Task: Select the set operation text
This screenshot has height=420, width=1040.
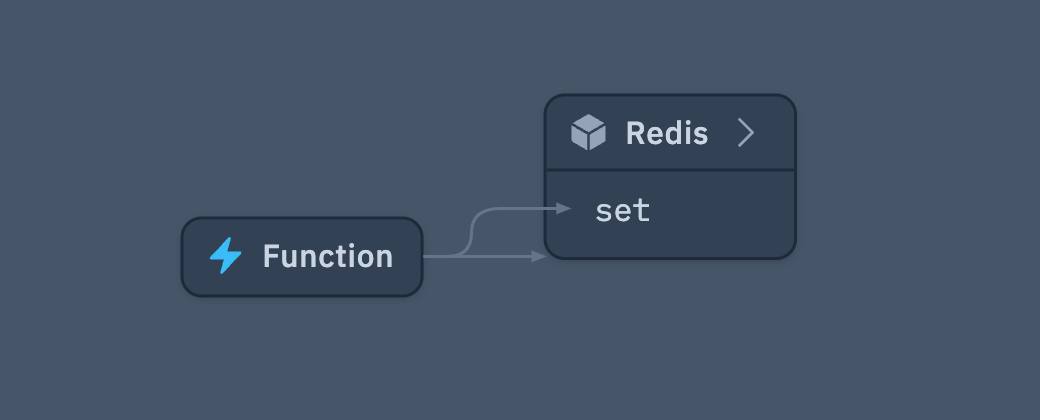Action: click(x=622, y=211)
